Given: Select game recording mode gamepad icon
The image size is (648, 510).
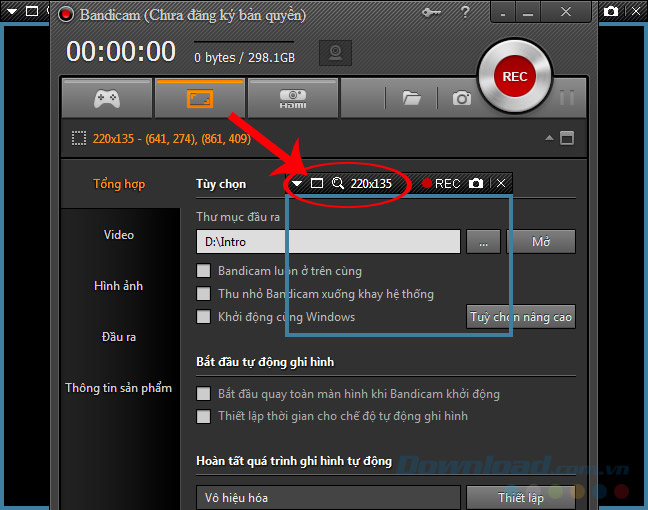Looking at the screenshot, I should point(107,98).
